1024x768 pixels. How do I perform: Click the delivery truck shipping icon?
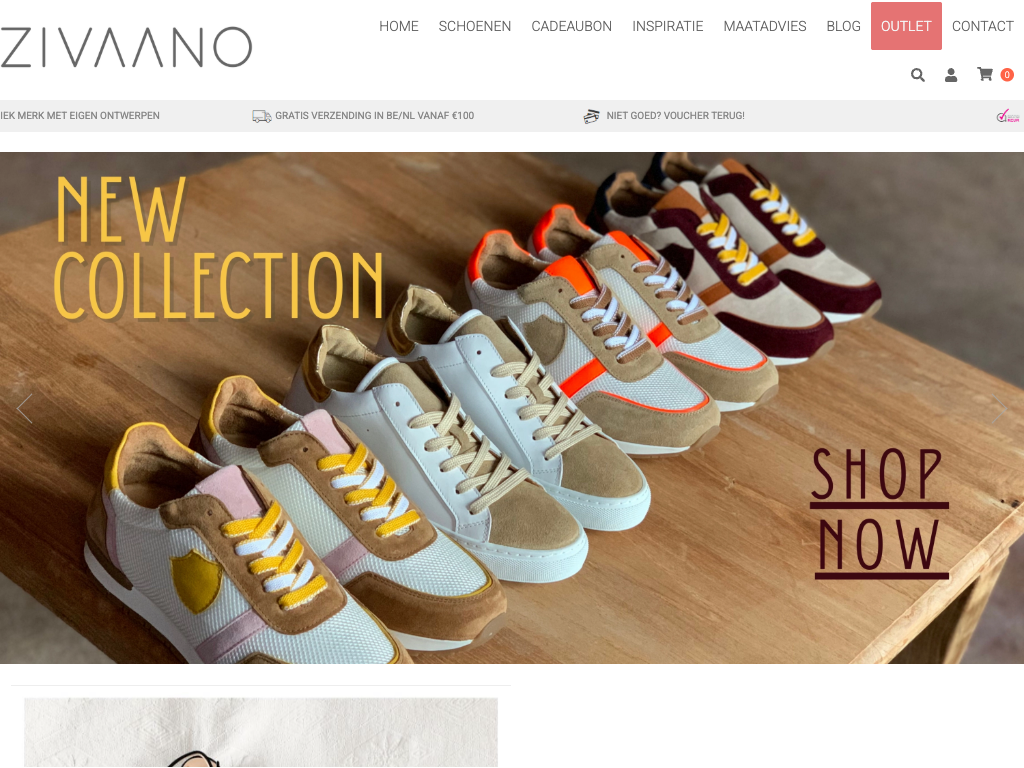(x=262, y=116)
